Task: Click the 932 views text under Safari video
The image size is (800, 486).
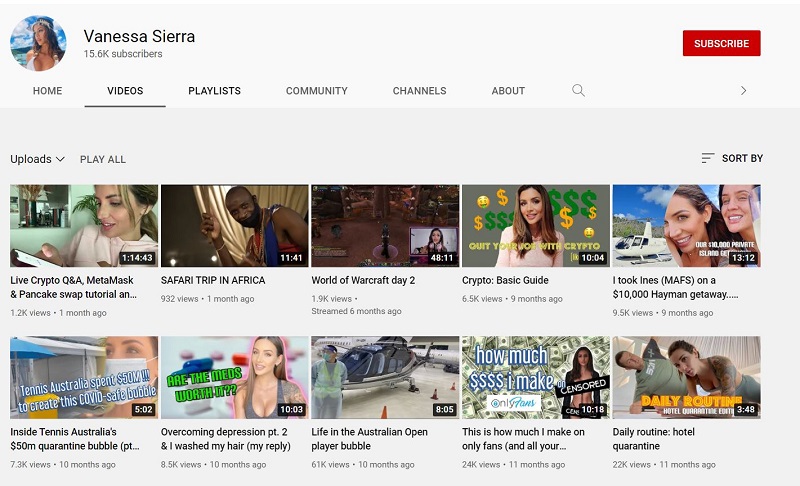Action: click(180, 299)
